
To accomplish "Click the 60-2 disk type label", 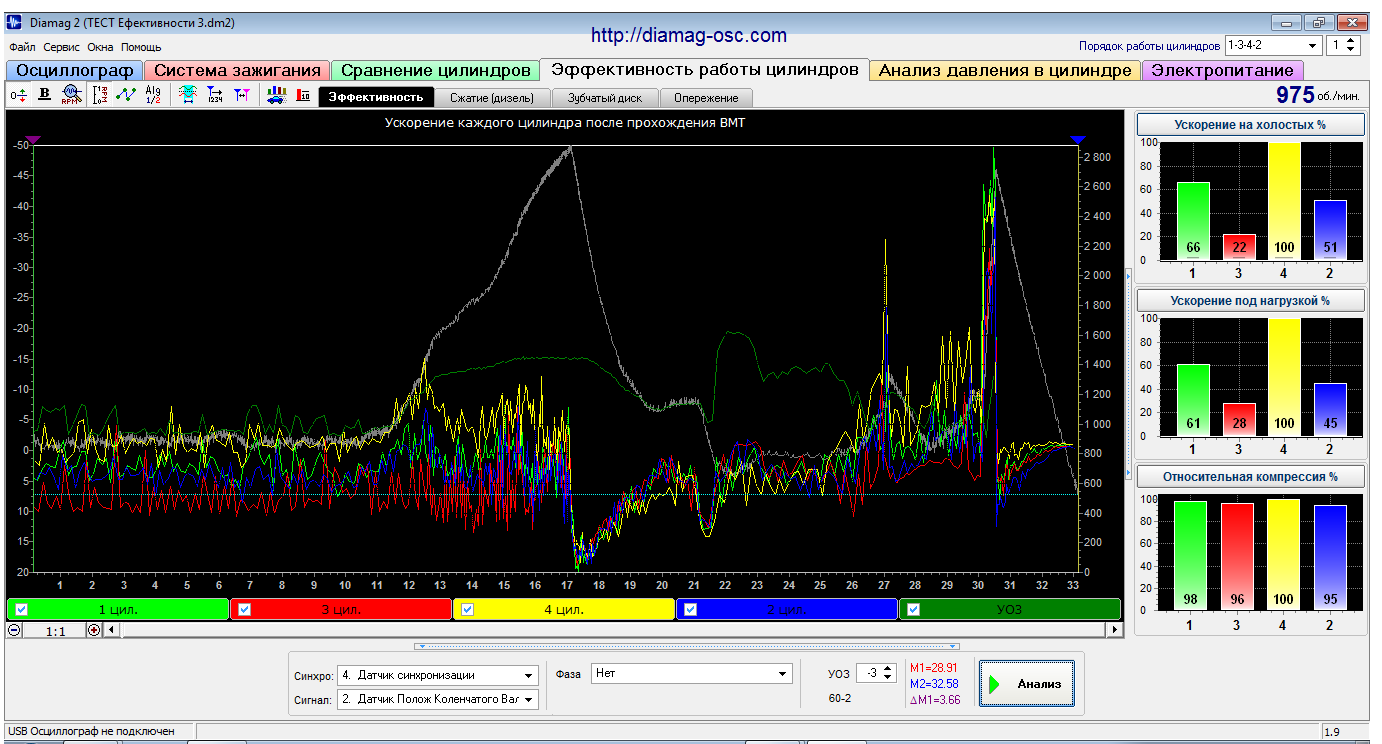I will coord(840,698).
